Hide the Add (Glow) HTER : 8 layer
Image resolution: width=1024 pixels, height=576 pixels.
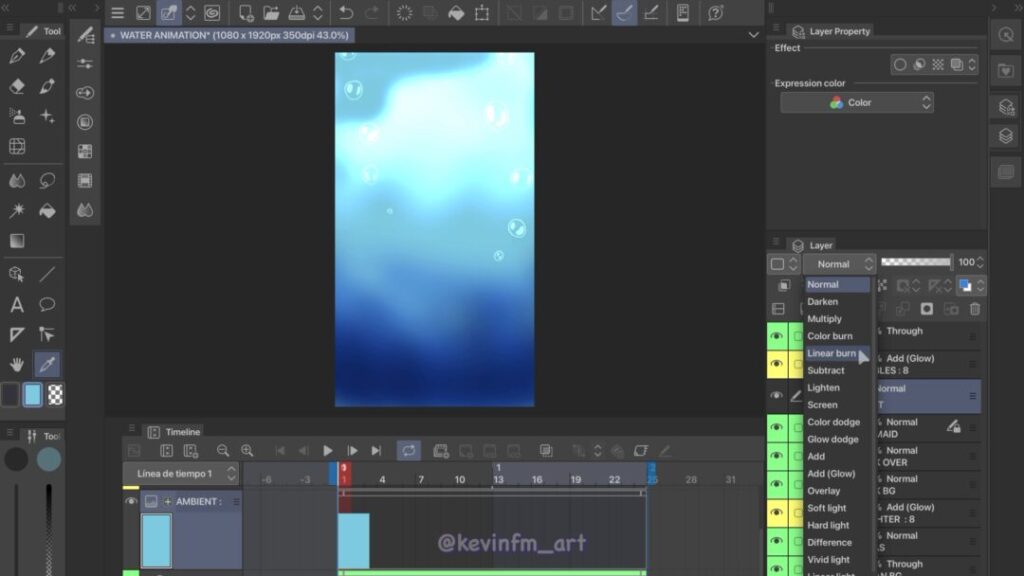(776, 513)
